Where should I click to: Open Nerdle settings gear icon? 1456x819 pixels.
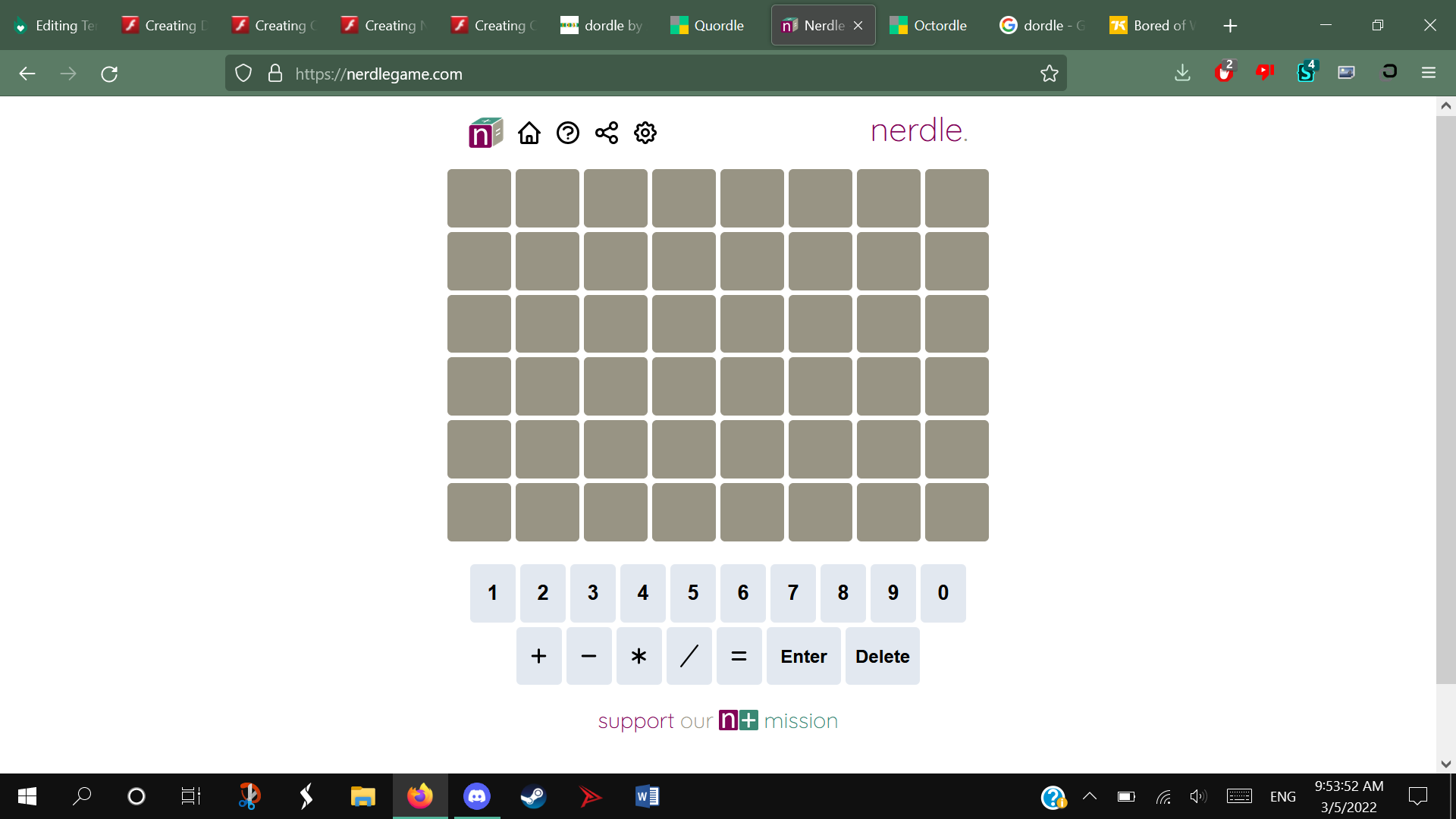pyautogui.click(x=645, y=133)
